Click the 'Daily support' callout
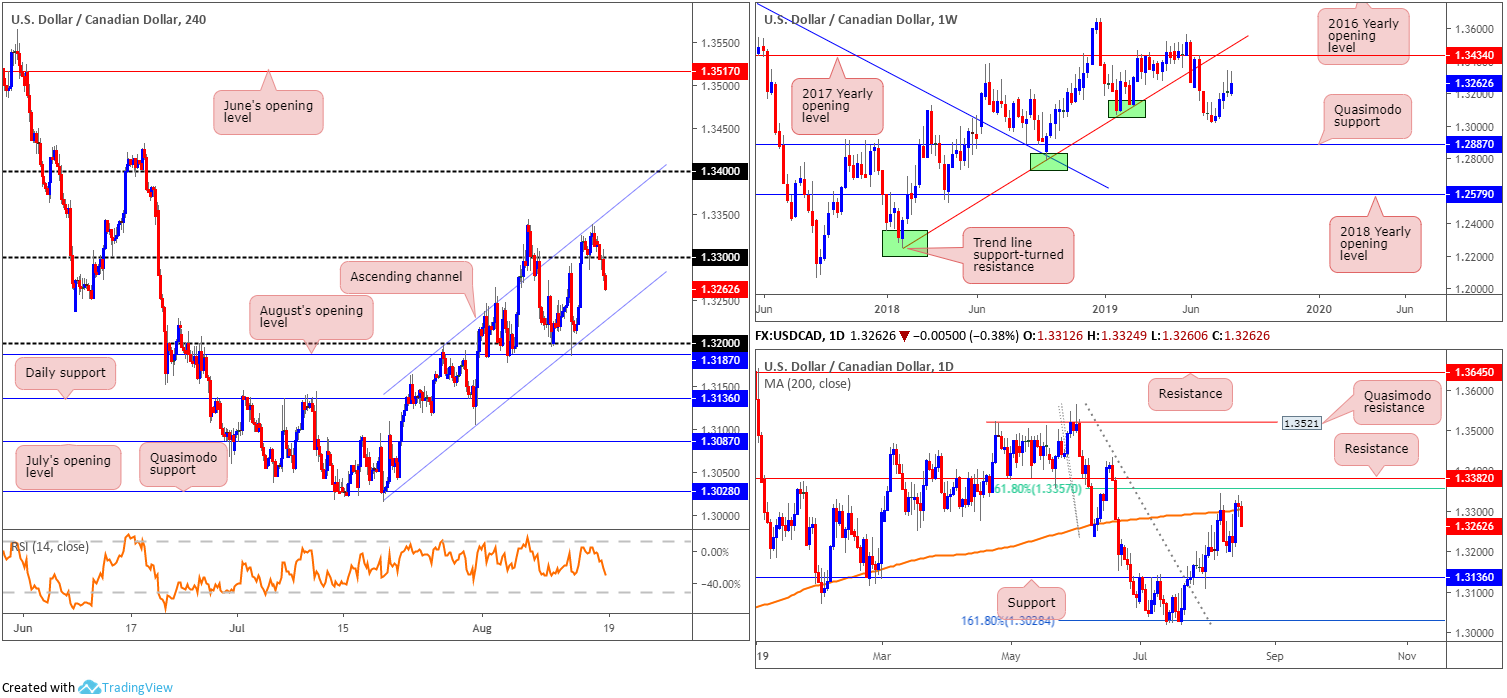The width and height of the screenshot is (1507, 698). [x=67, y=374]
